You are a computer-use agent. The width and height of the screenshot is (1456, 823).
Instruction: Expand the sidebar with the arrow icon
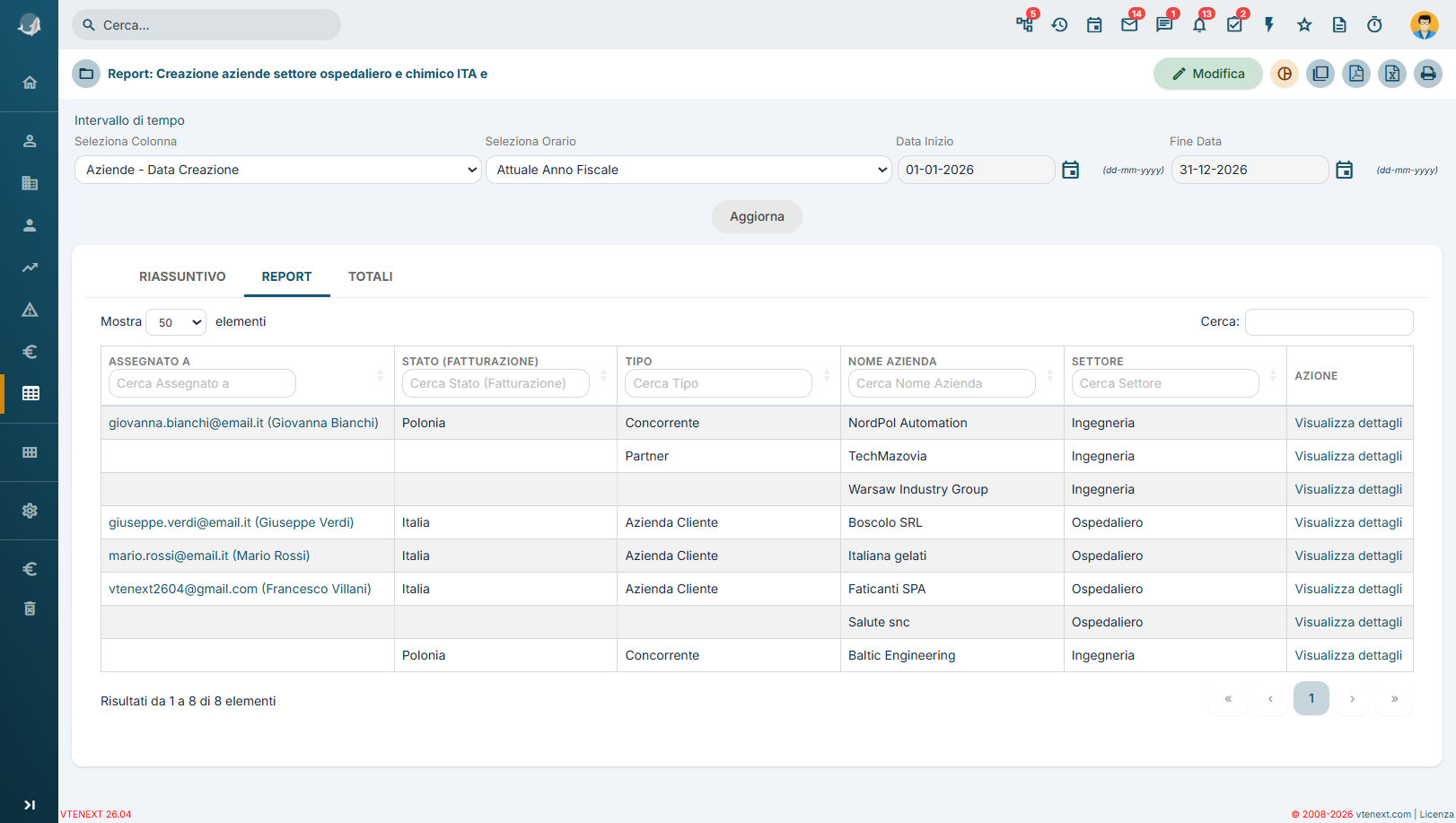pos(30,805)
